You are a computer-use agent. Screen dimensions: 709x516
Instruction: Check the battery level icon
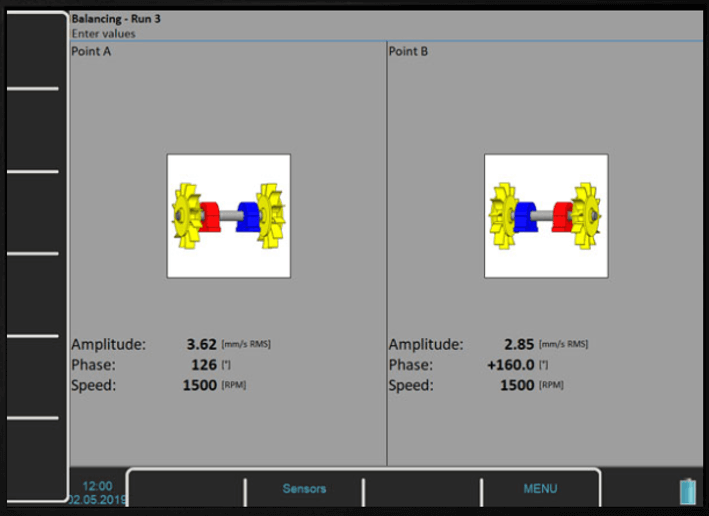(688, 491)
